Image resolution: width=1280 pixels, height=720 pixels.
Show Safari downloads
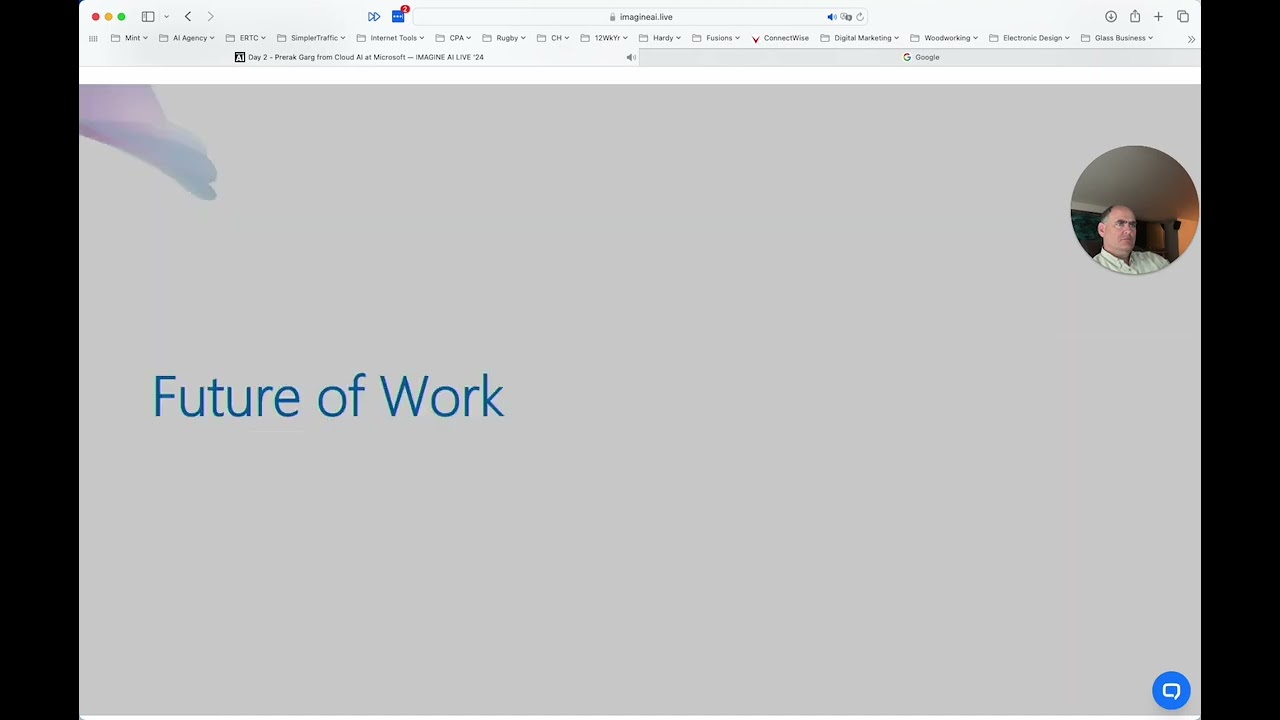coord(1111,17)
